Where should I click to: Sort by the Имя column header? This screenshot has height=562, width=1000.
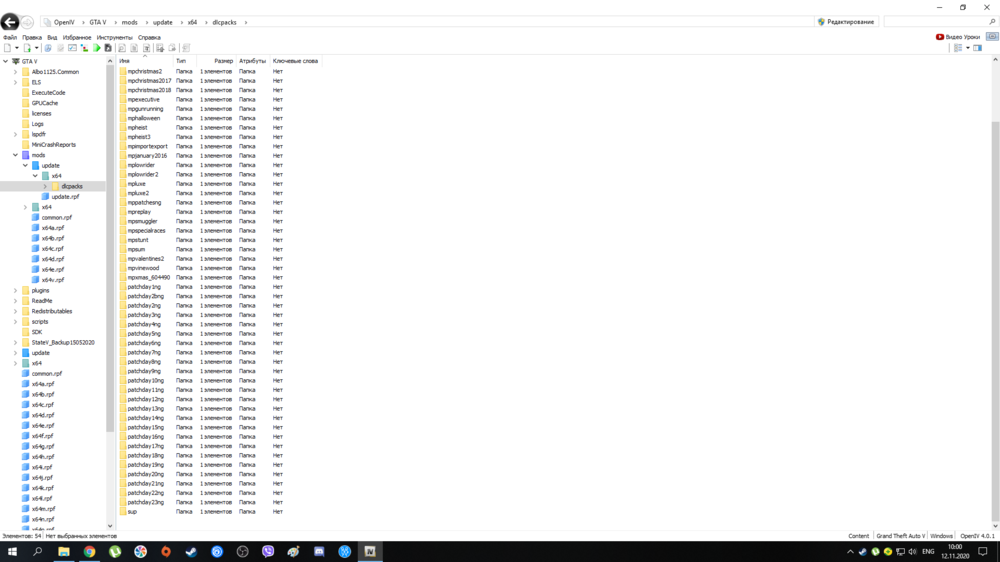(145, 61)
